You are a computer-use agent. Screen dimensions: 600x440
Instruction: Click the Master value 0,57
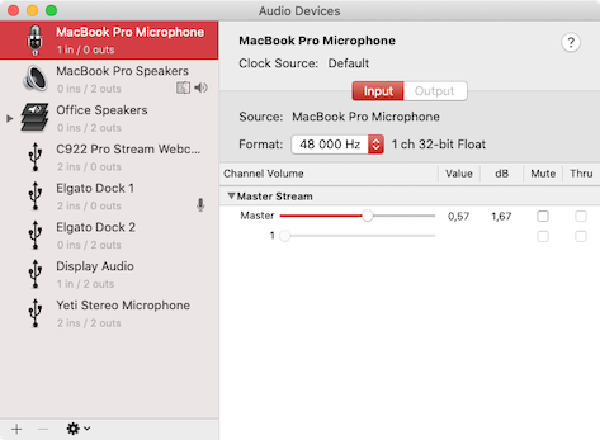[x=458, y=217]
